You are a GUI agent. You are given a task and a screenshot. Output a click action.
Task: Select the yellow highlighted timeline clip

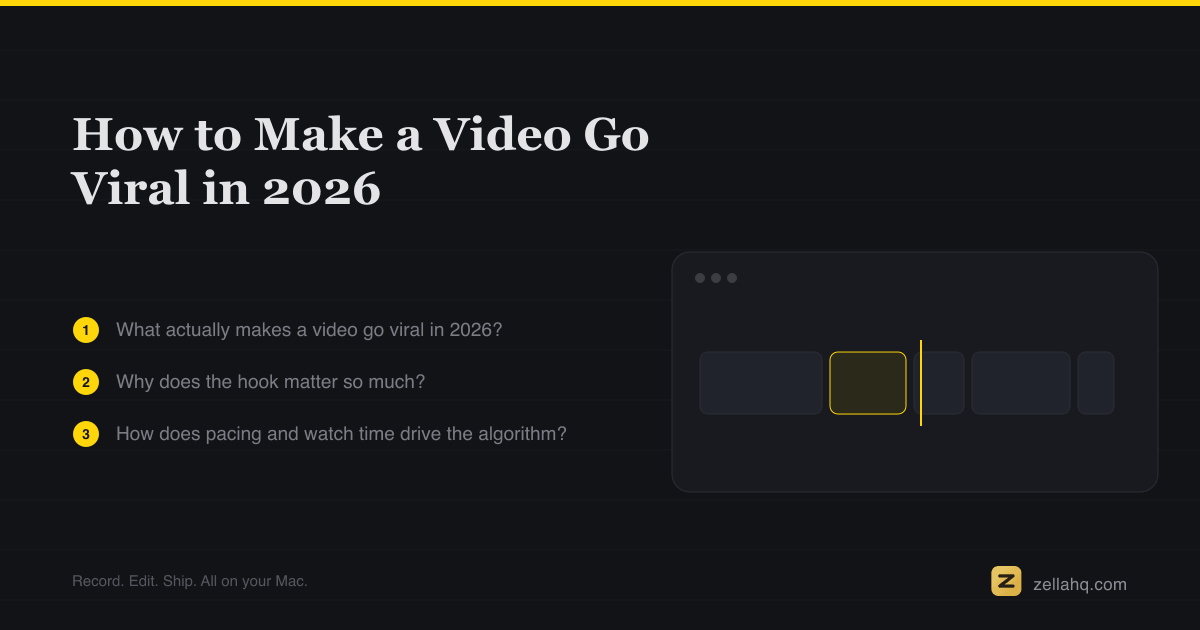(868, 383)
